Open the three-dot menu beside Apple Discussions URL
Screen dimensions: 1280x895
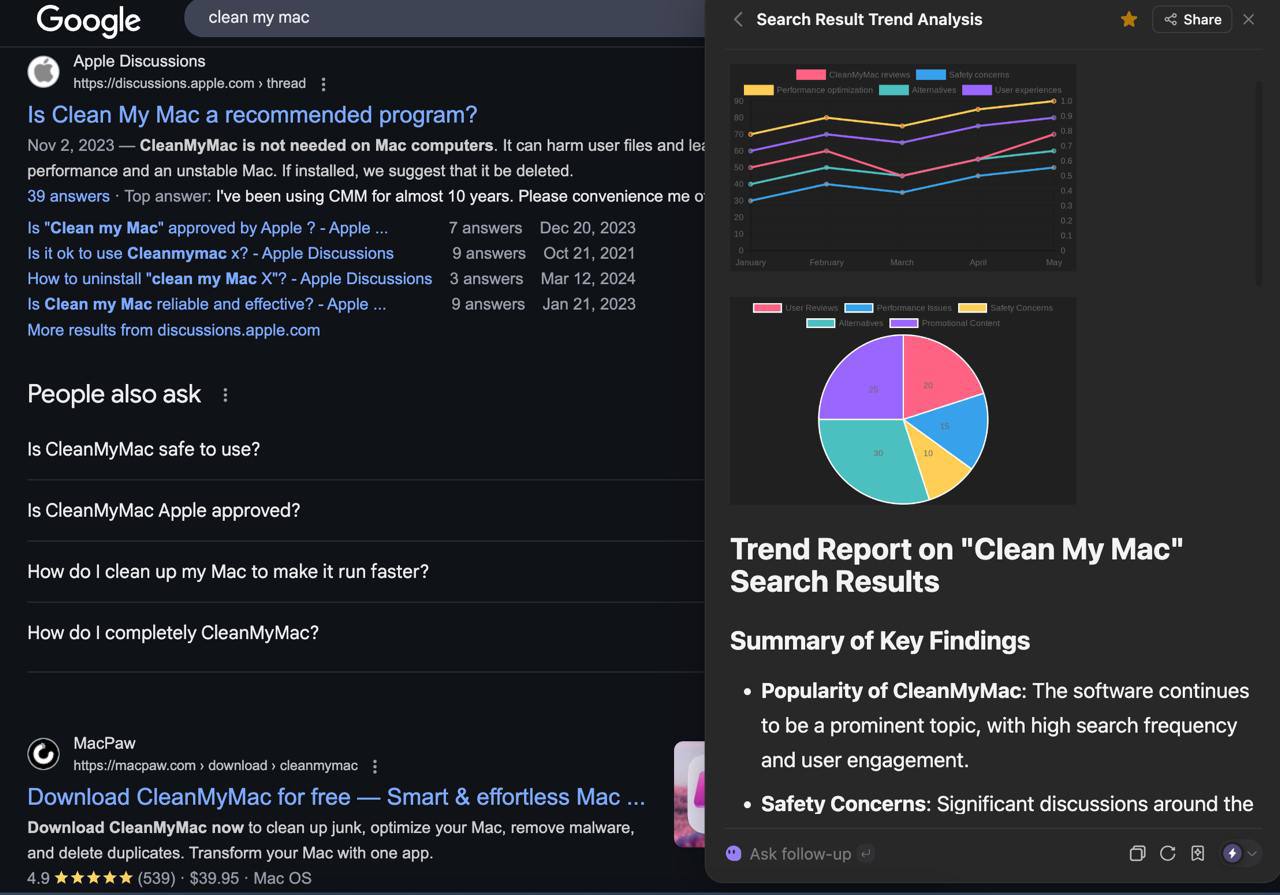(323, 84)
